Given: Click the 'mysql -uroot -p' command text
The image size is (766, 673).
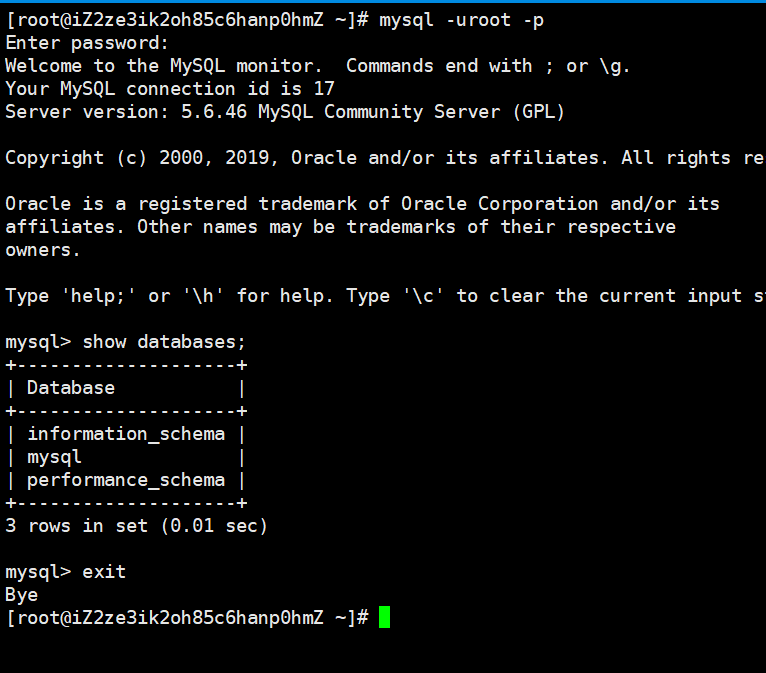Looking at the screenshot, I should [461, 21].
